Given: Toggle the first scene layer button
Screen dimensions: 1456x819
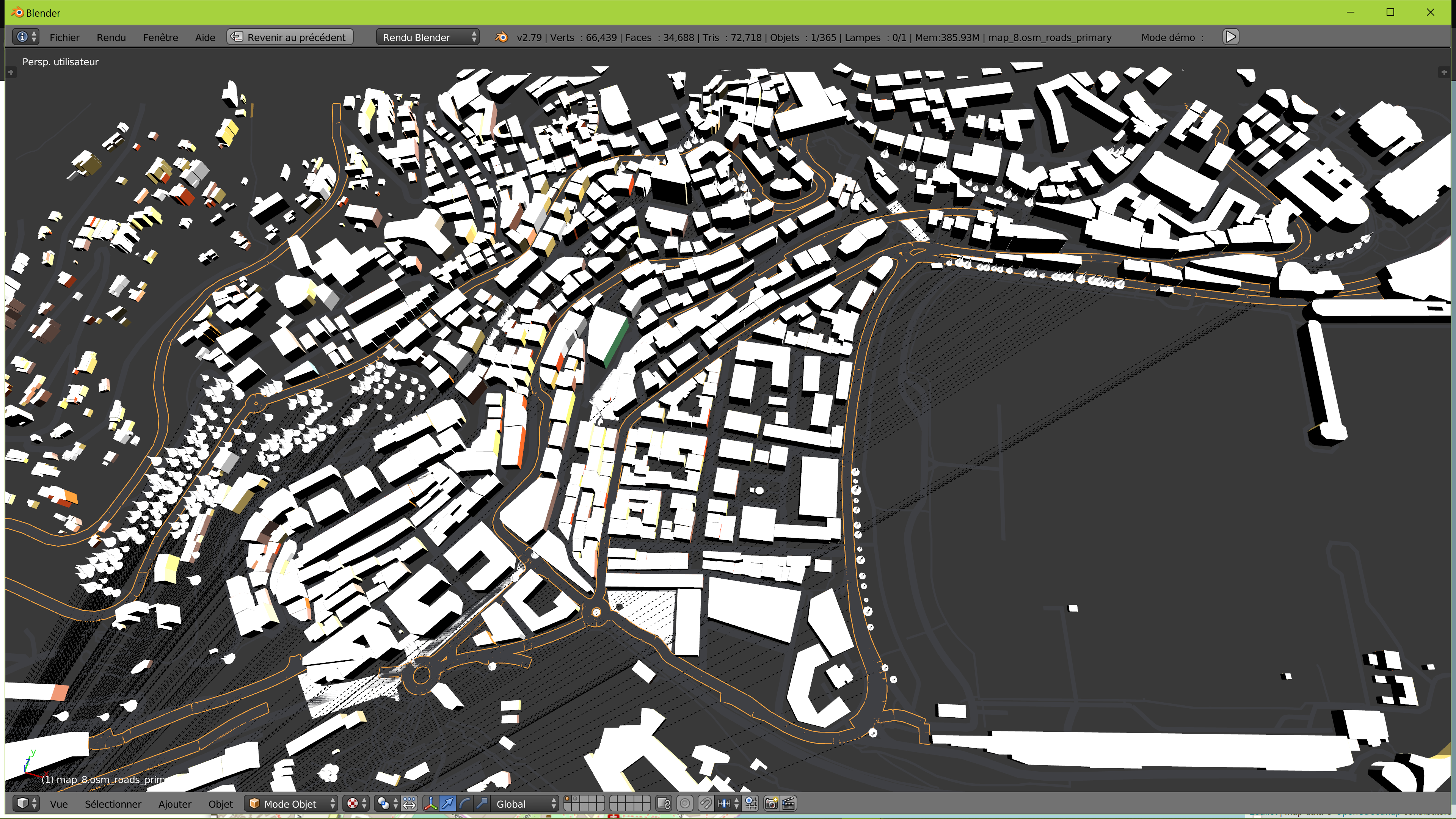Looking at the screenshot, I should pos(568,799).
